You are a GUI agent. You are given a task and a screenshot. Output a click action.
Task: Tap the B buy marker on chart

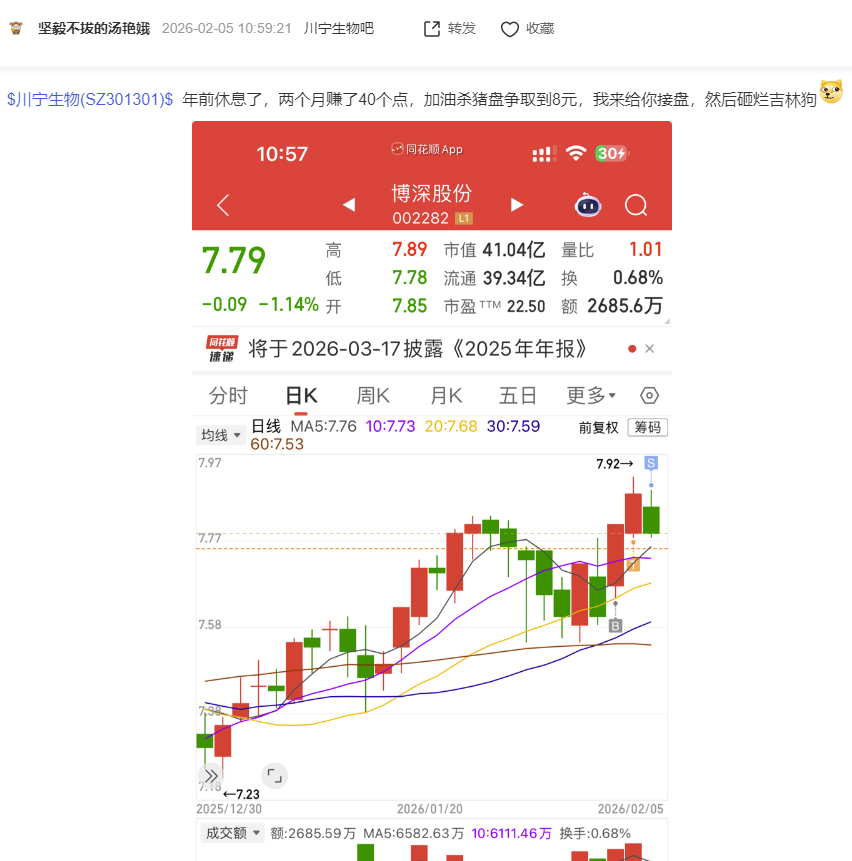[615, 625]
